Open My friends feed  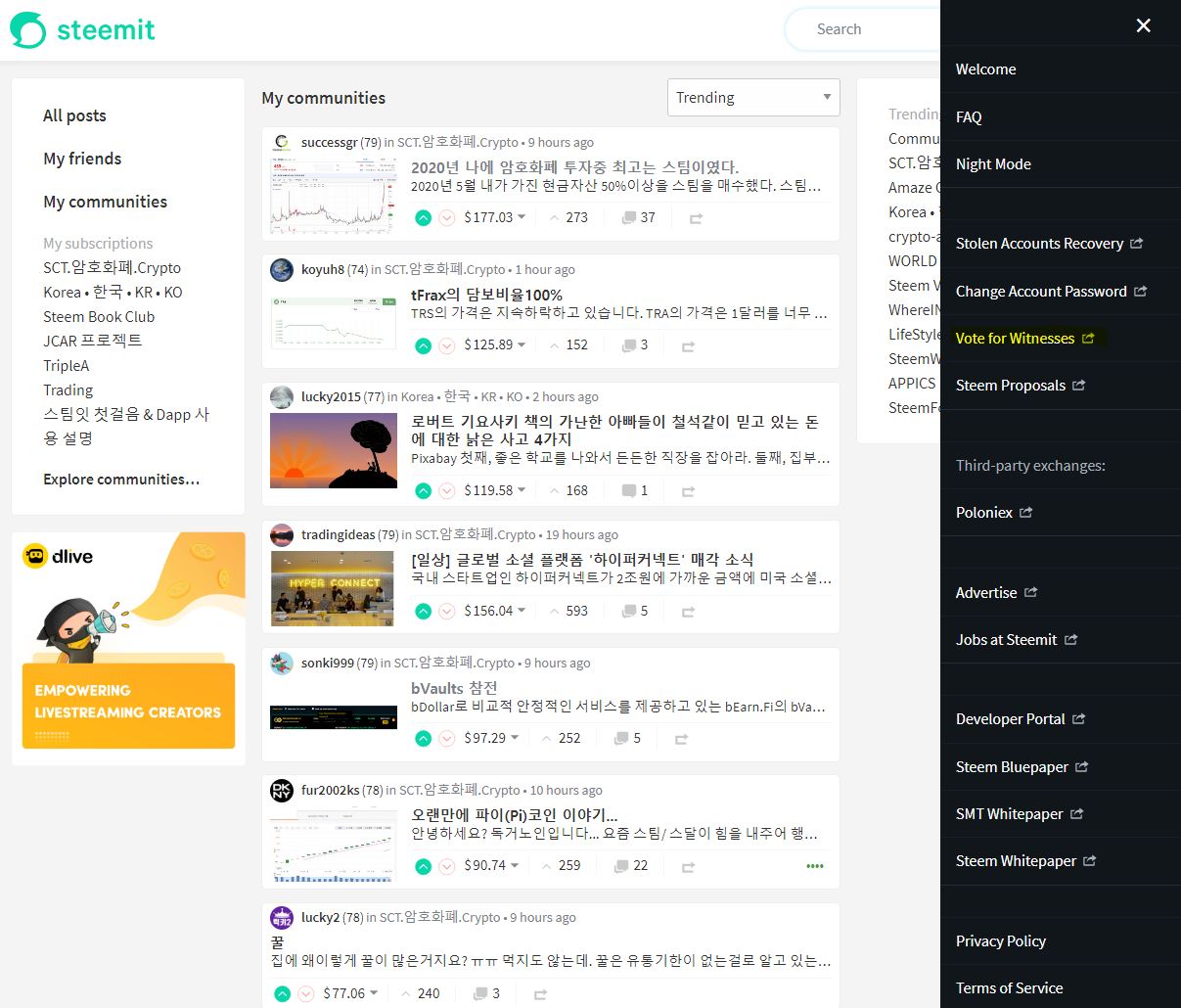(x=82, y=159)
